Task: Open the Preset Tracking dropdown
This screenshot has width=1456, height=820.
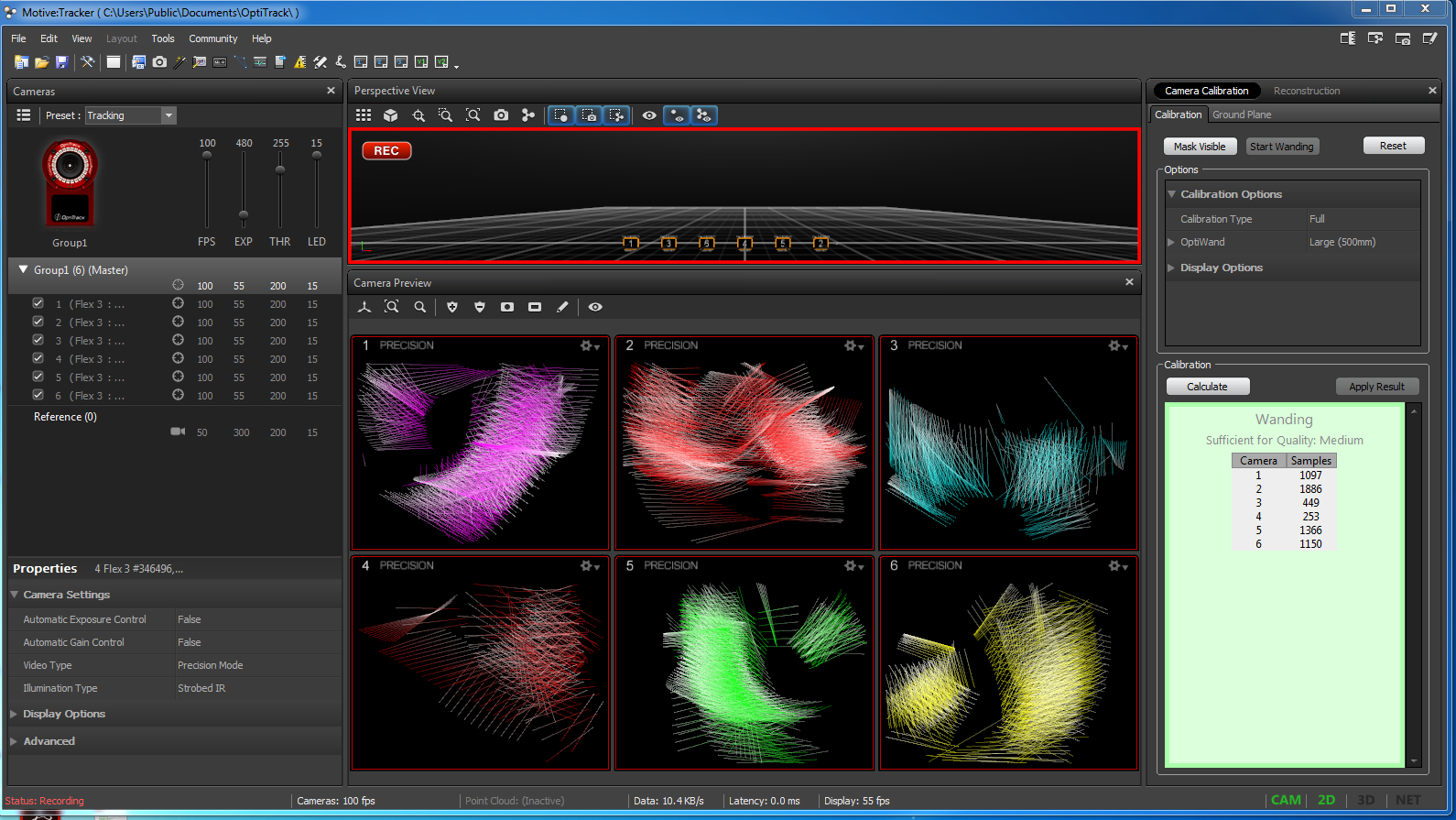Action: (168, 115)
